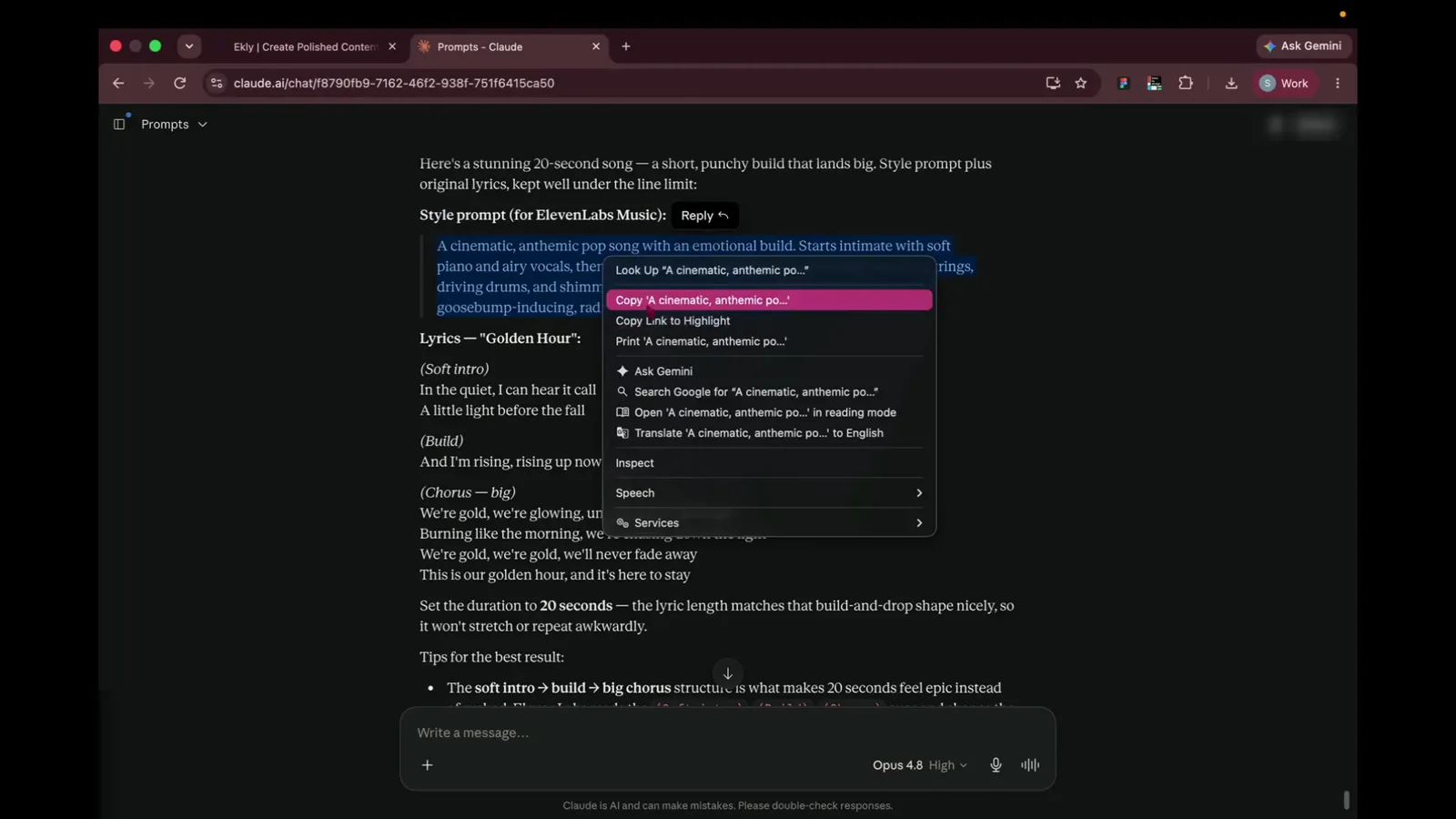Select Print 'A cinematic, anthemic po…' entry
The width and height of the screenshot is (1456, 819).
point(769,341)
